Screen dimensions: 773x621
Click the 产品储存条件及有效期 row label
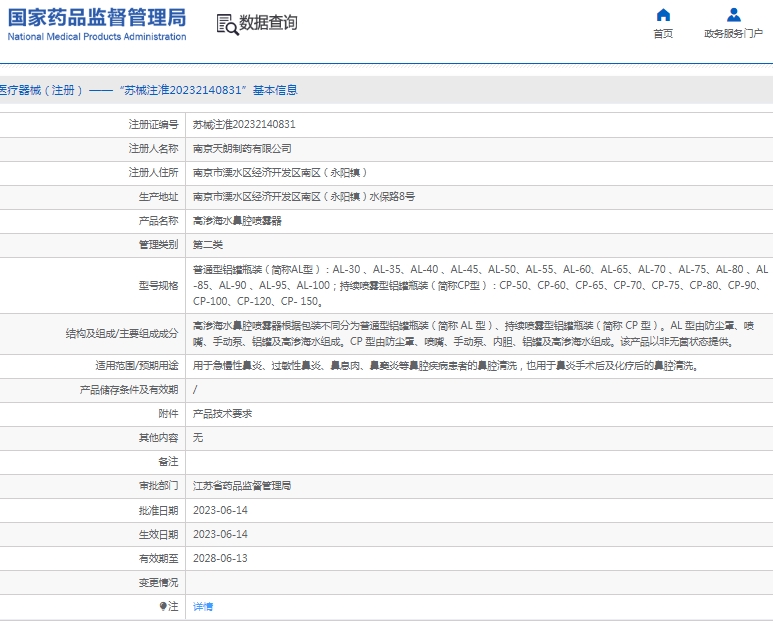click(129, 390)
